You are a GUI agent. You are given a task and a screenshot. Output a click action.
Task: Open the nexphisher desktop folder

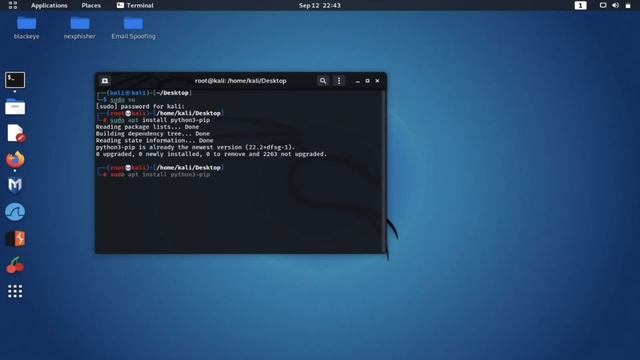pos(80,28)
